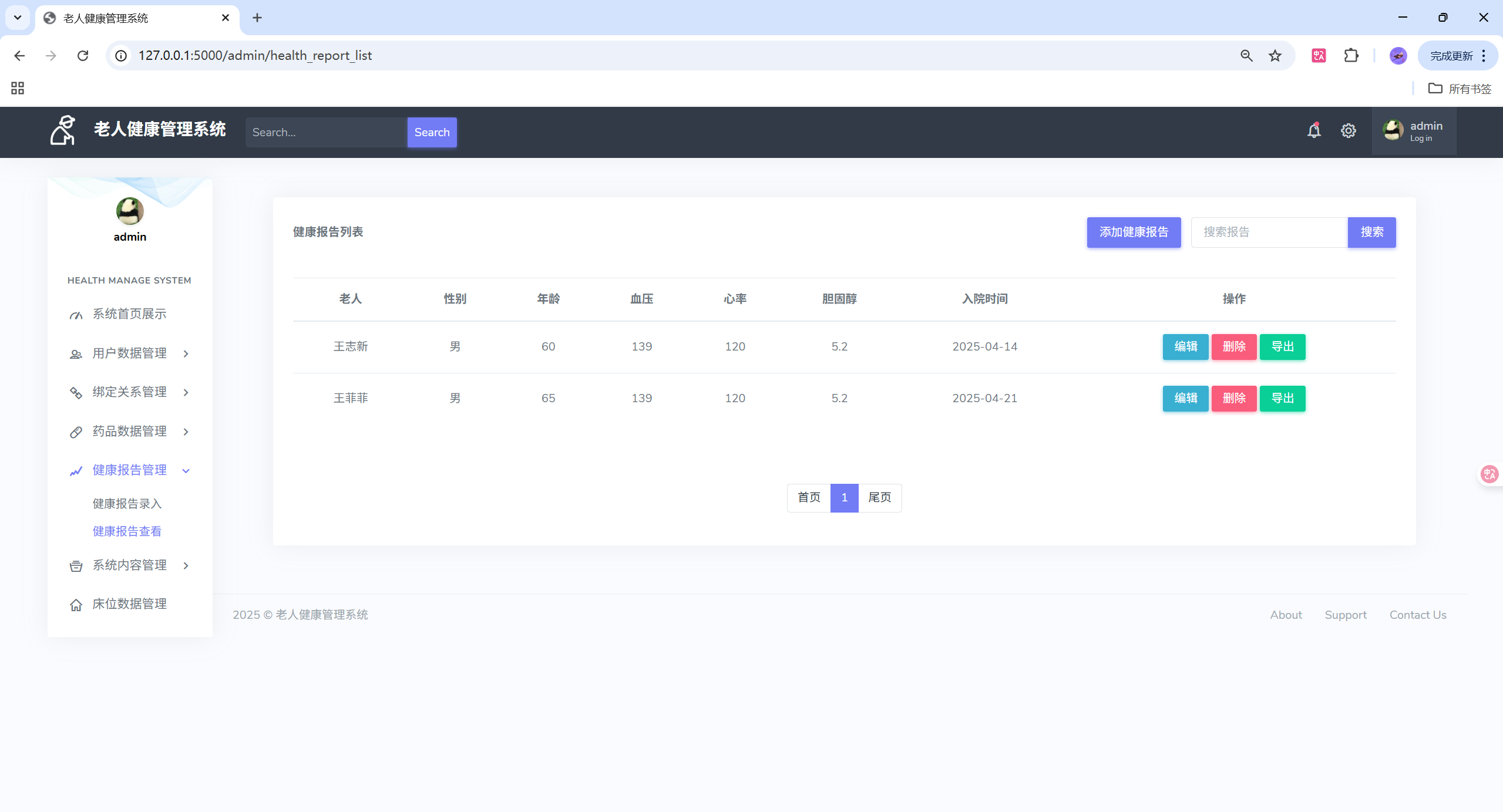Export 王菲菲's report with 导出

pyautogui.click(x=1283, y=398)
